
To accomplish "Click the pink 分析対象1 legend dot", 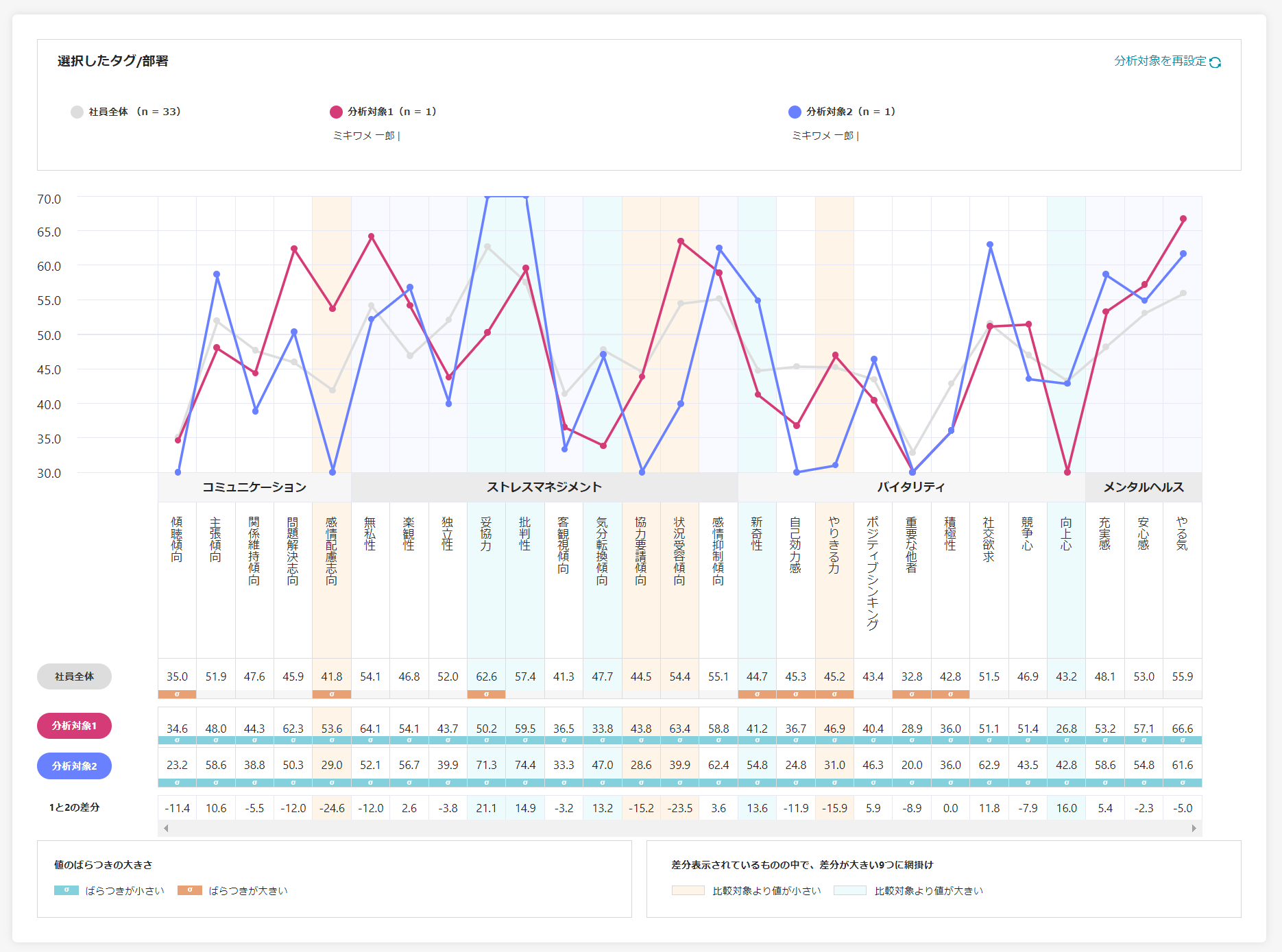I will (x=336, y=112).
